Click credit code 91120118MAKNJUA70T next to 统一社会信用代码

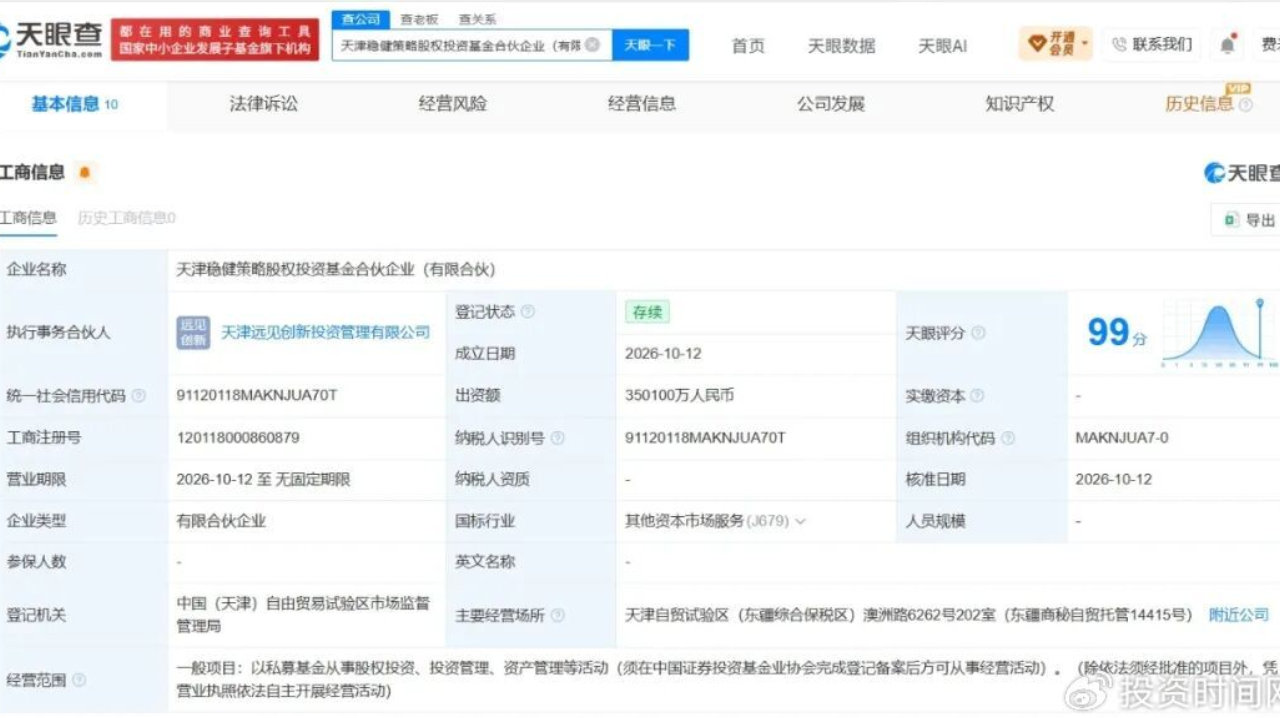coord(257,396)
